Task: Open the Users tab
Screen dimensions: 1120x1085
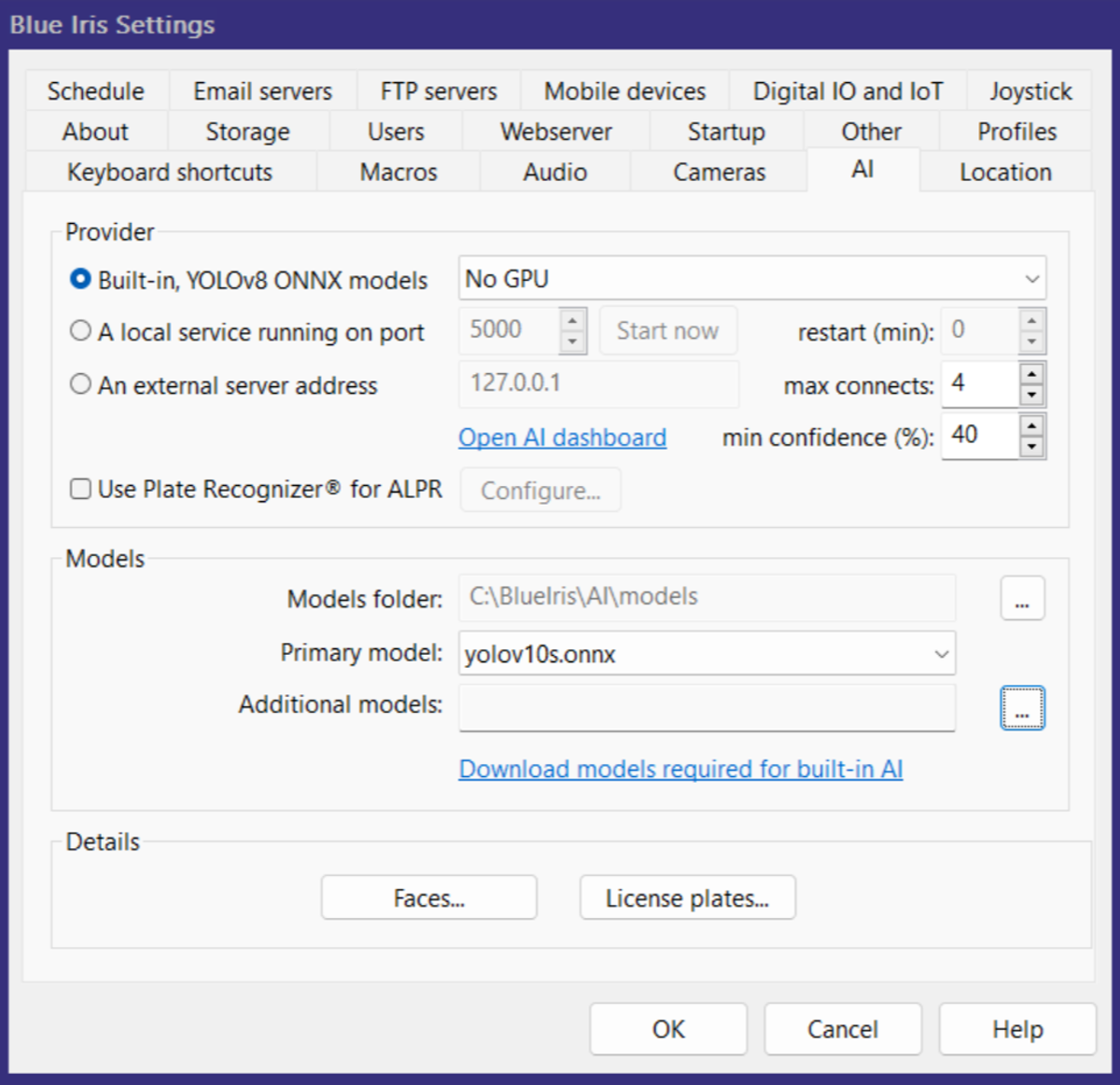Action: point(396,132)
